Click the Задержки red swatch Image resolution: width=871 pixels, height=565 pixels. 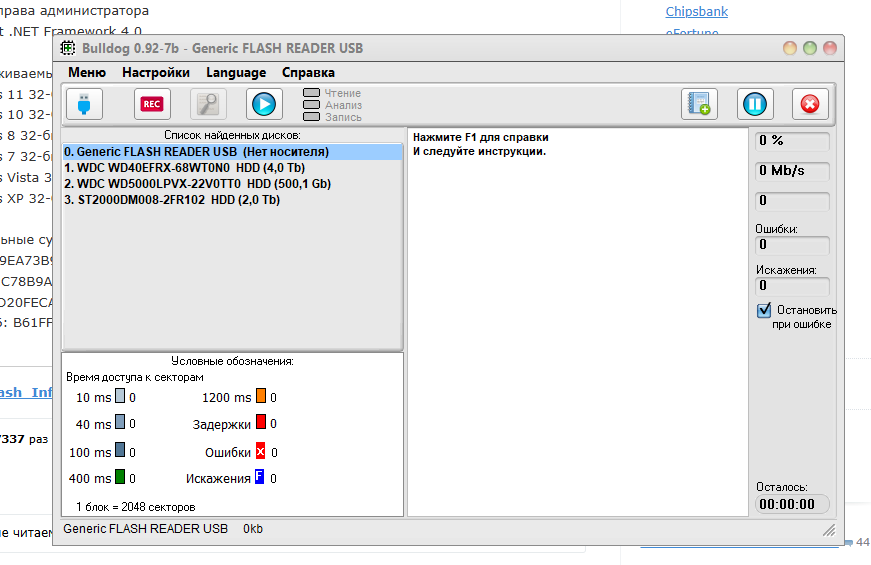[x=261, y=422]
